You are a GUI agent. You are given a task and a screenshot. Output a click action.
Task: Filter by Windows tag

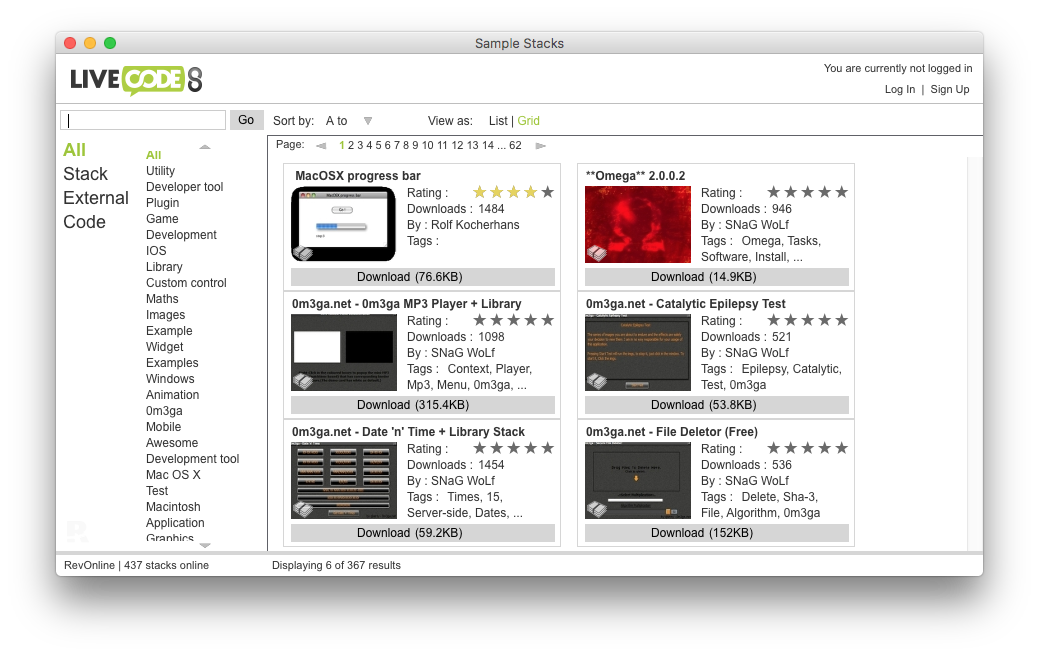[x=170, y=378]
